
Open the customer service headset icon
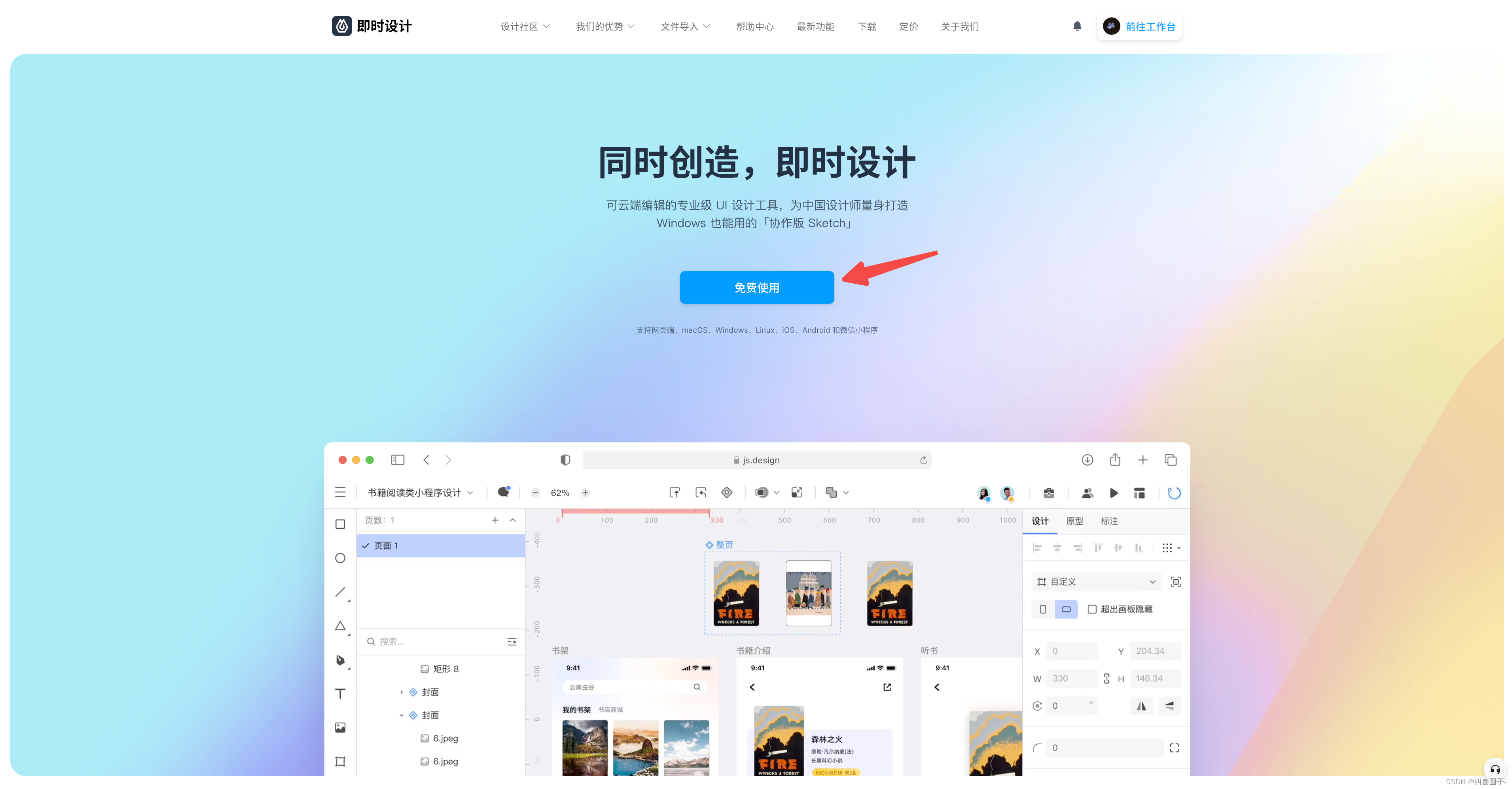click(1494, 769)
